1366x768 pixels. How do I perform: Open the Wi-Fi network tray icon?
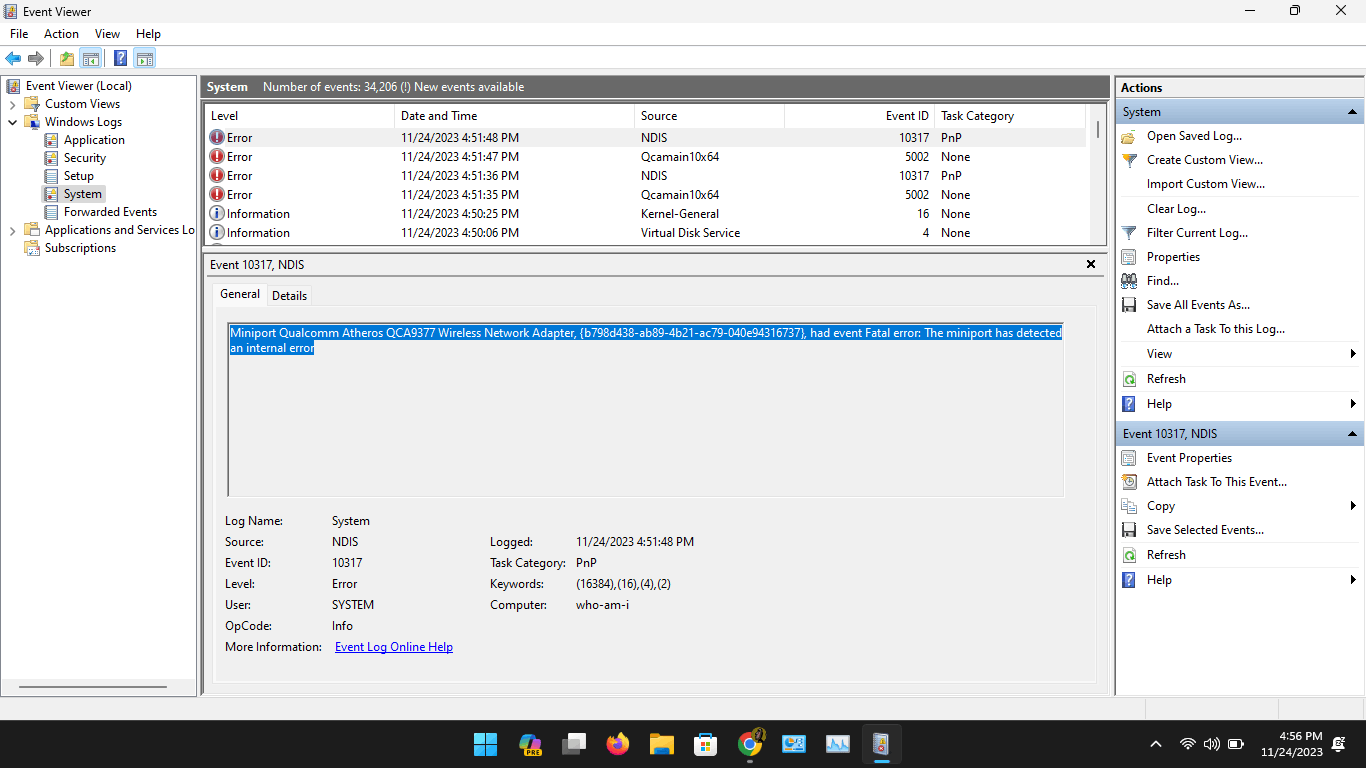pyautogui.click(x=1187, y=744)
